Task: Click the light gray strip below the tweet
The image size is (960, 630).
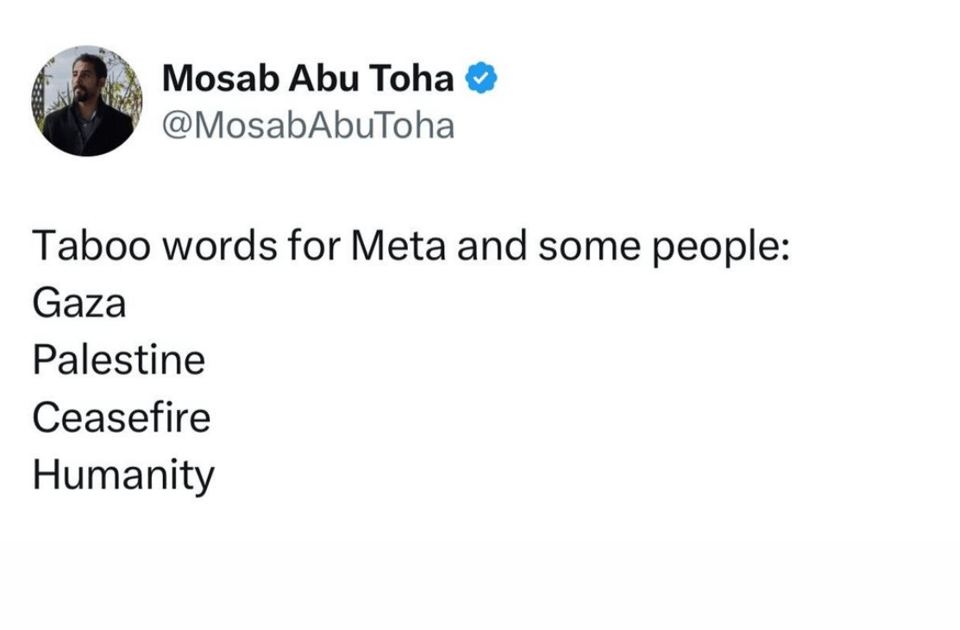Action: pos(480,590)
